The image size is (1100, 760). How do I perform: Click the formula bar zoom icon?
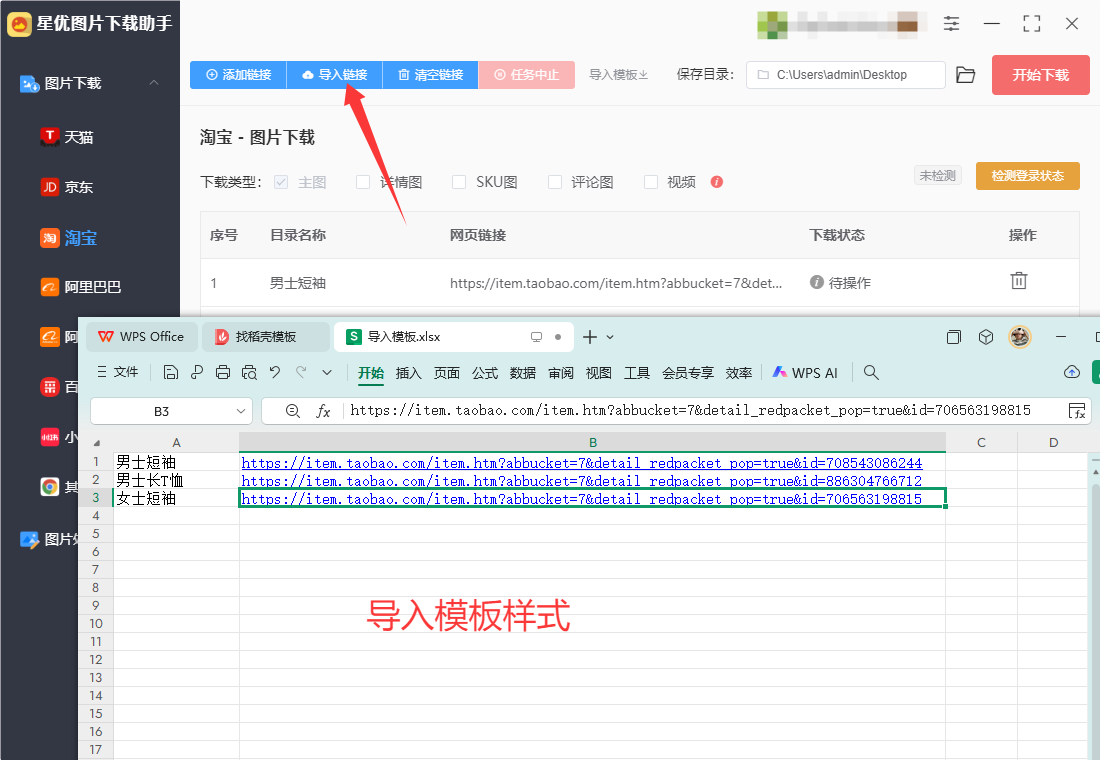click(293, 411)
